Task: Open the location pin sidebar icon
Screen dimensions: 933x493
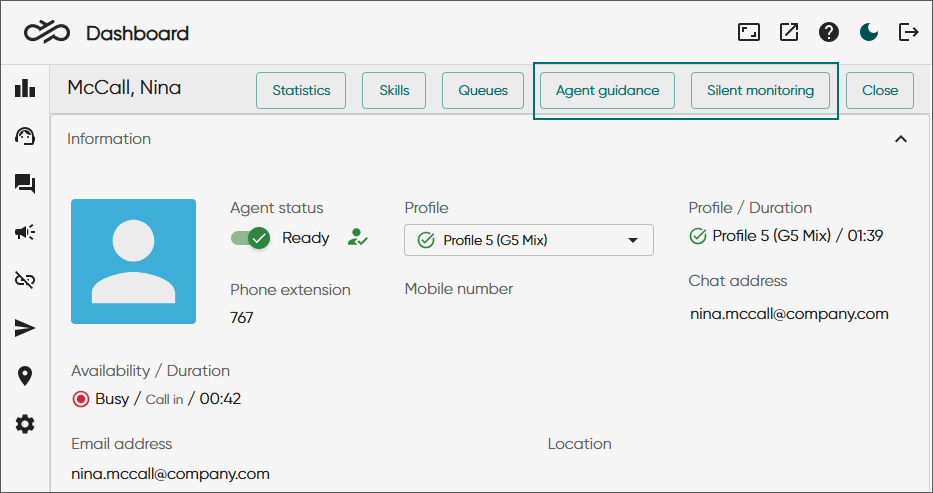Action: click(x=25, y=376)
